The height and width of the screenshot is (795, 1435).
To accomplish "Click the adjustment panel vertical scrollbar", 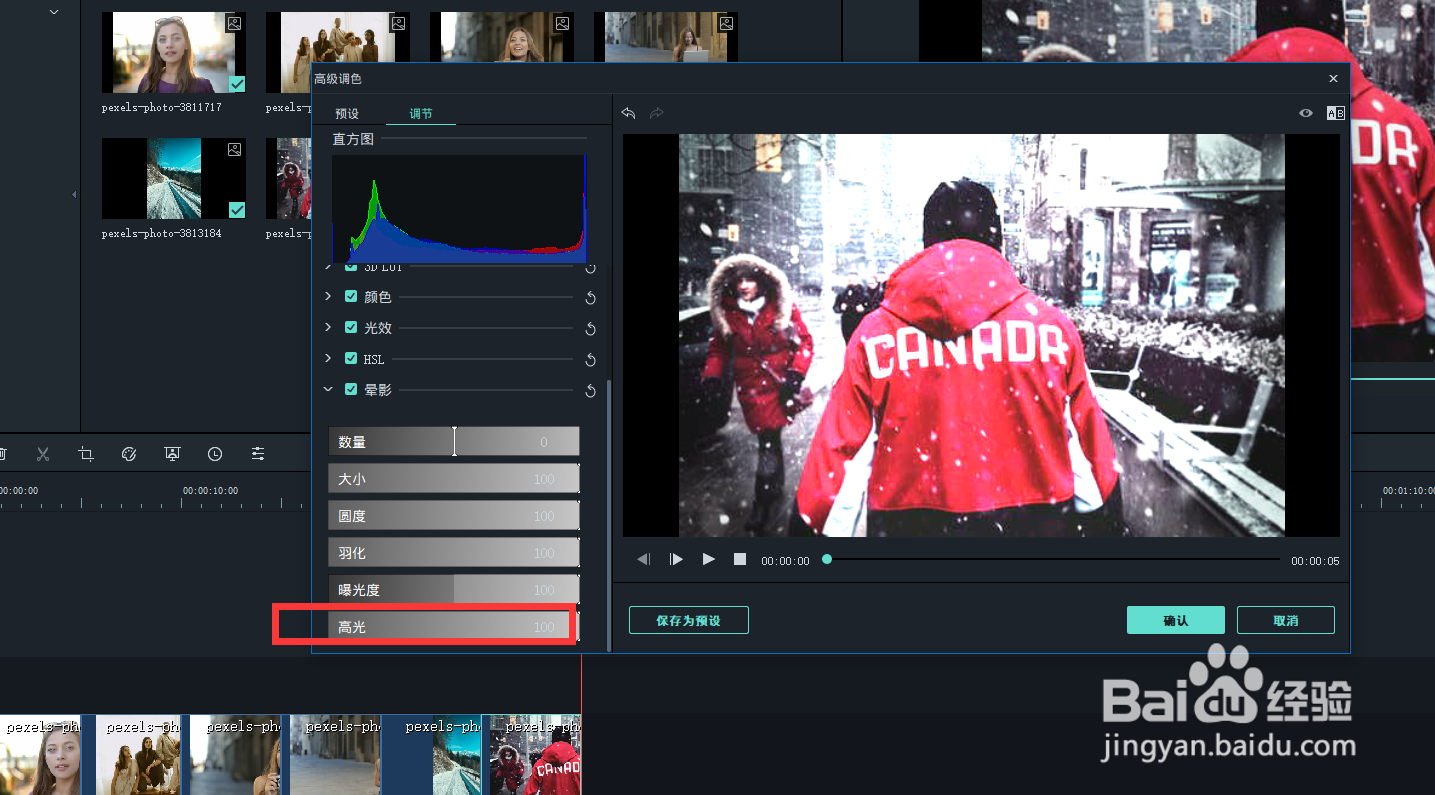I will tap(609, 515).
